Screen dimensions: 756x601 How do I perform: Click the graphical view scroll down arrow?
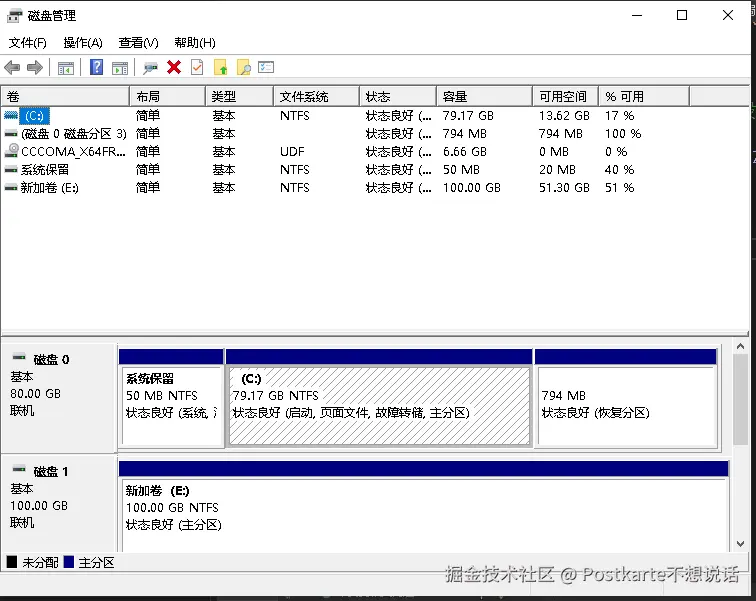[x=741, y=544]
